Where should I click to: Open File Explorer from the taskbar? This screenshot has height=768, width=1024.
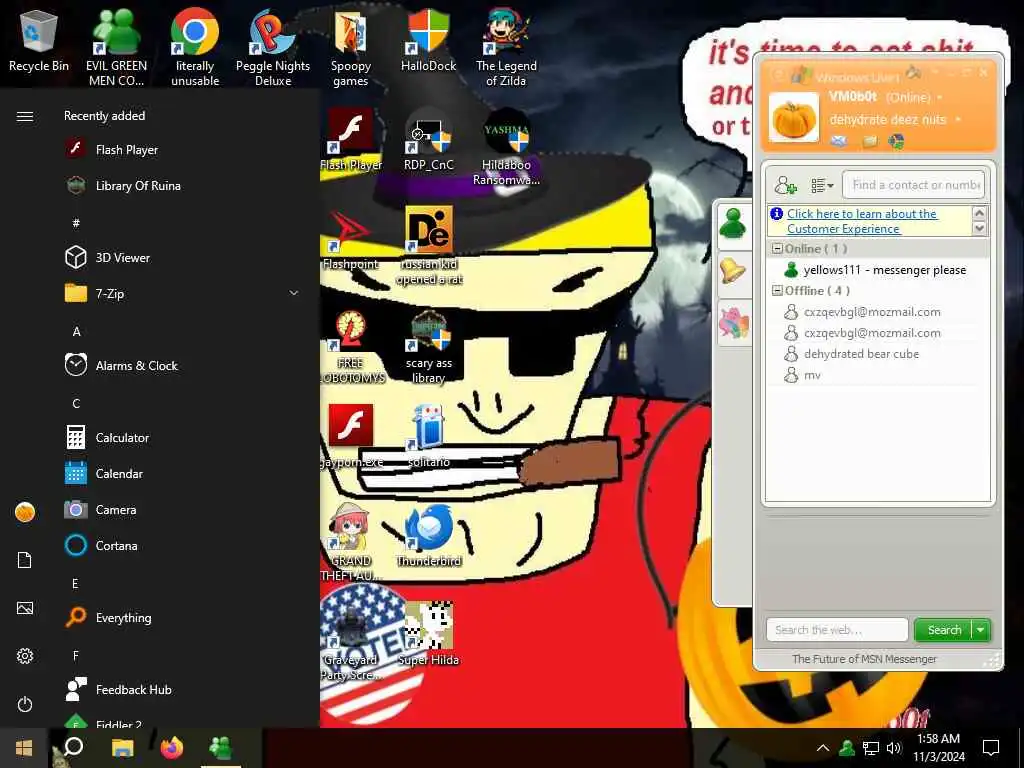click(x=122, y=747)
